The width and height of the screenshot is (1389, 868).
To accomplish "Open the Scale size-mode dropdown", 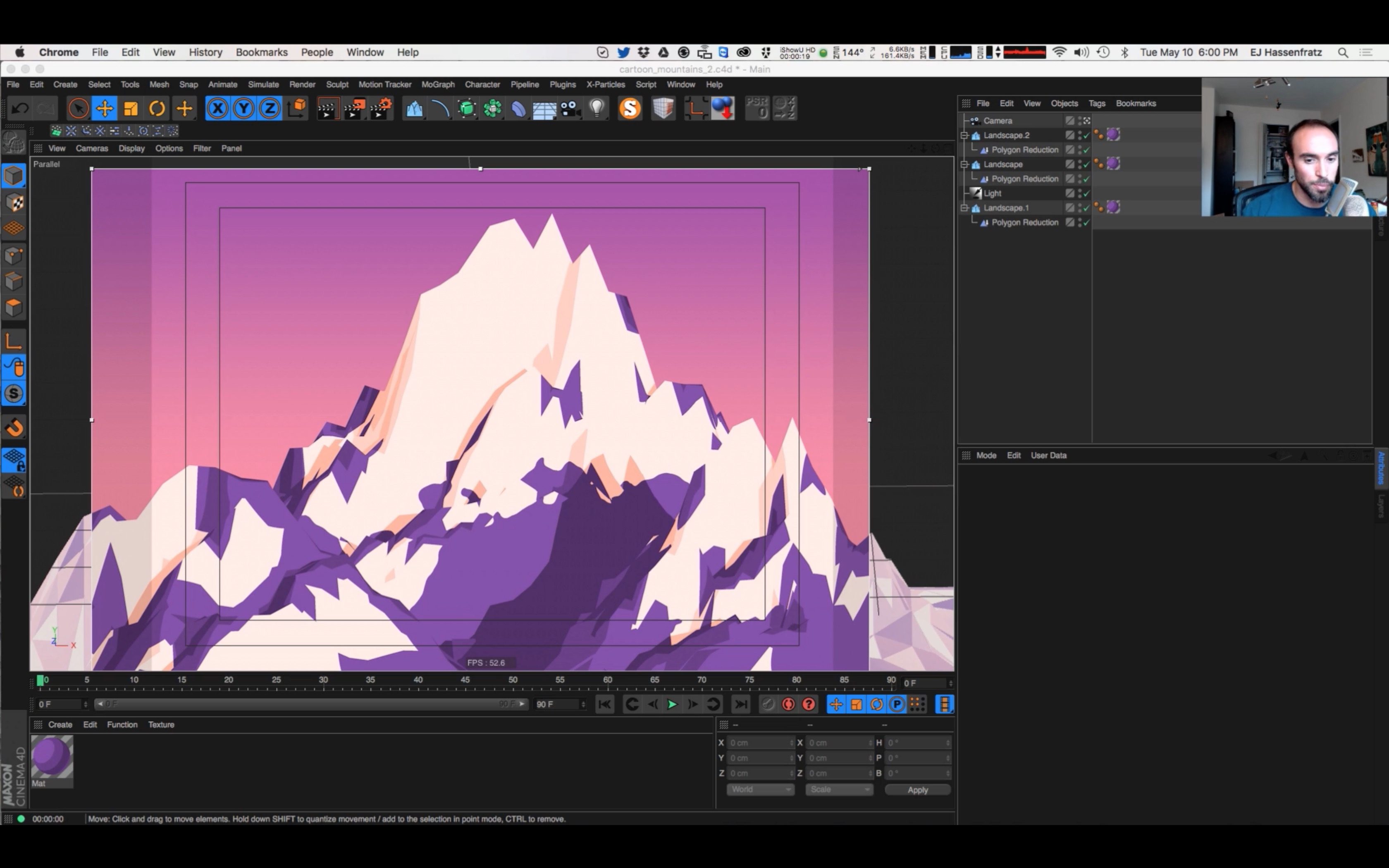I will [x=839, y=790].
